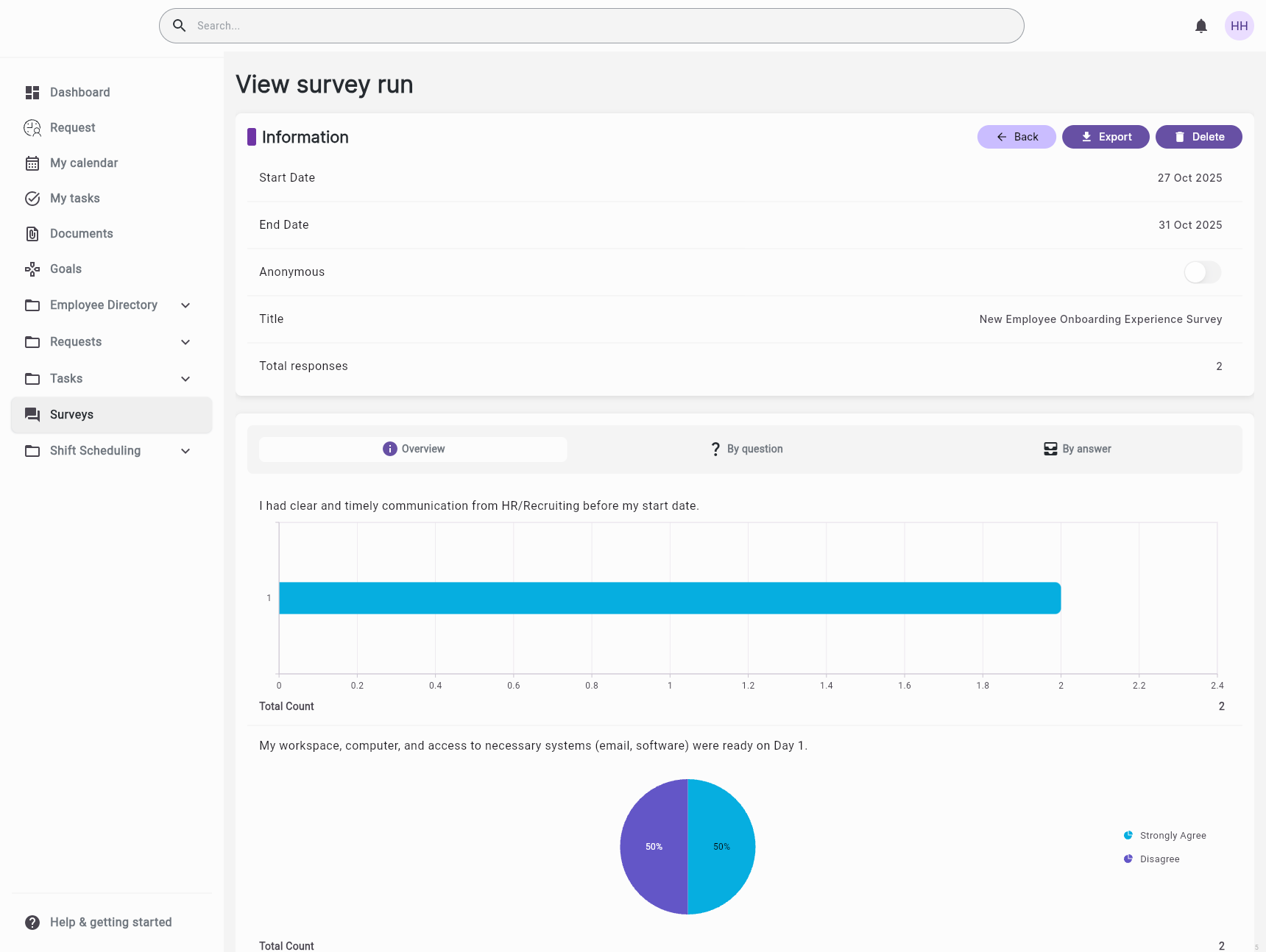
Task: Toggle Disagree legend entry
Action: [x=1152, y=859]
